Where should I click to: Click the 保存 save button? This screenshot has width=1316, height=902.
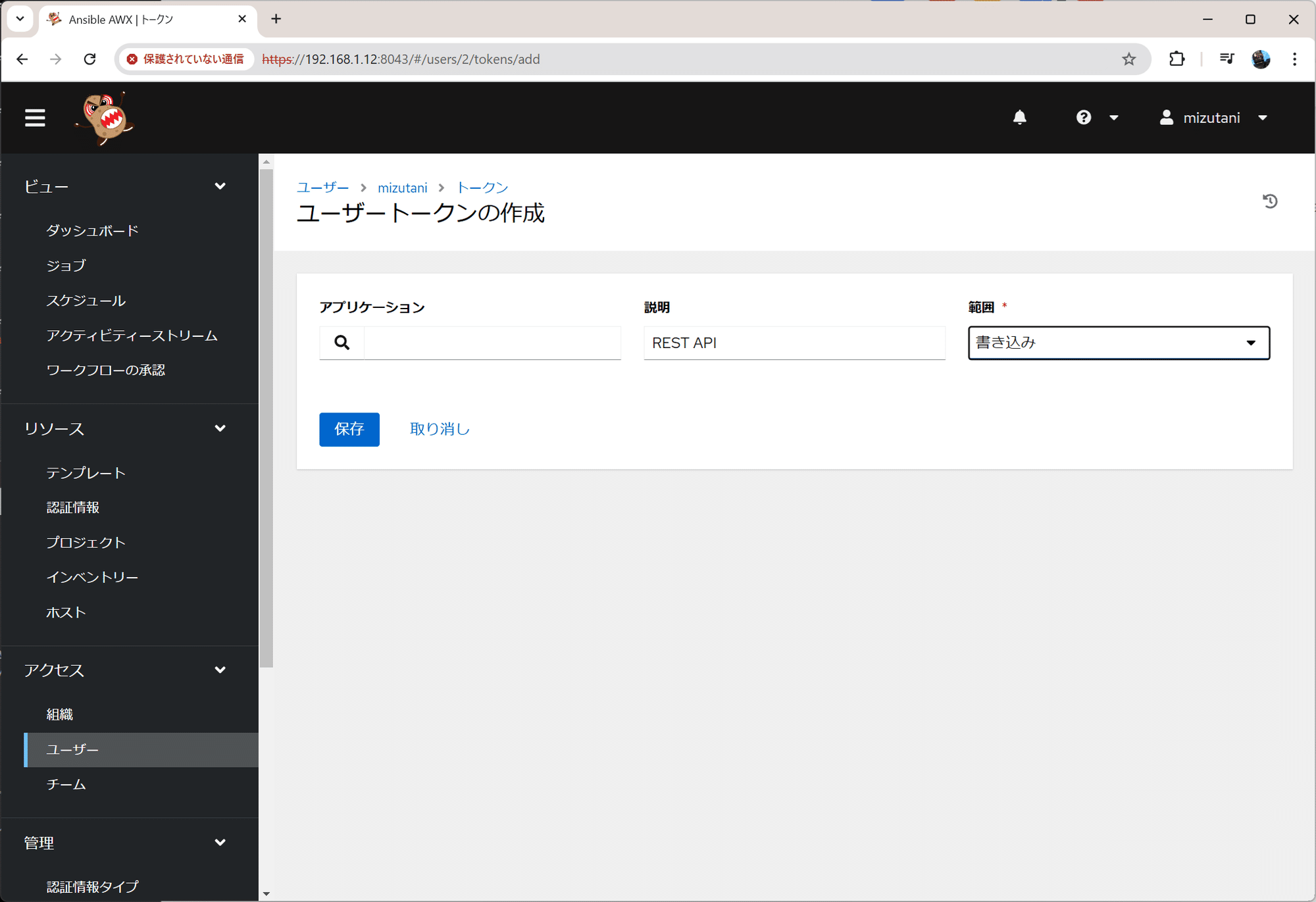pos(349,429)
